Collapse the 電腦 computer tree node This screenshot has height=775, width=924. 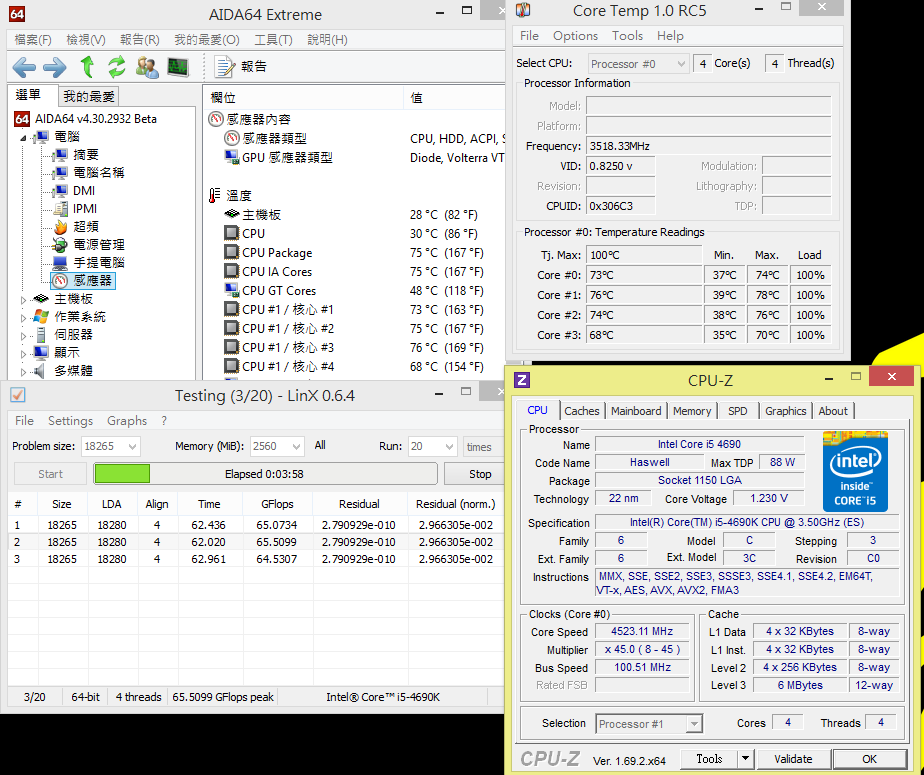point(25,137)
